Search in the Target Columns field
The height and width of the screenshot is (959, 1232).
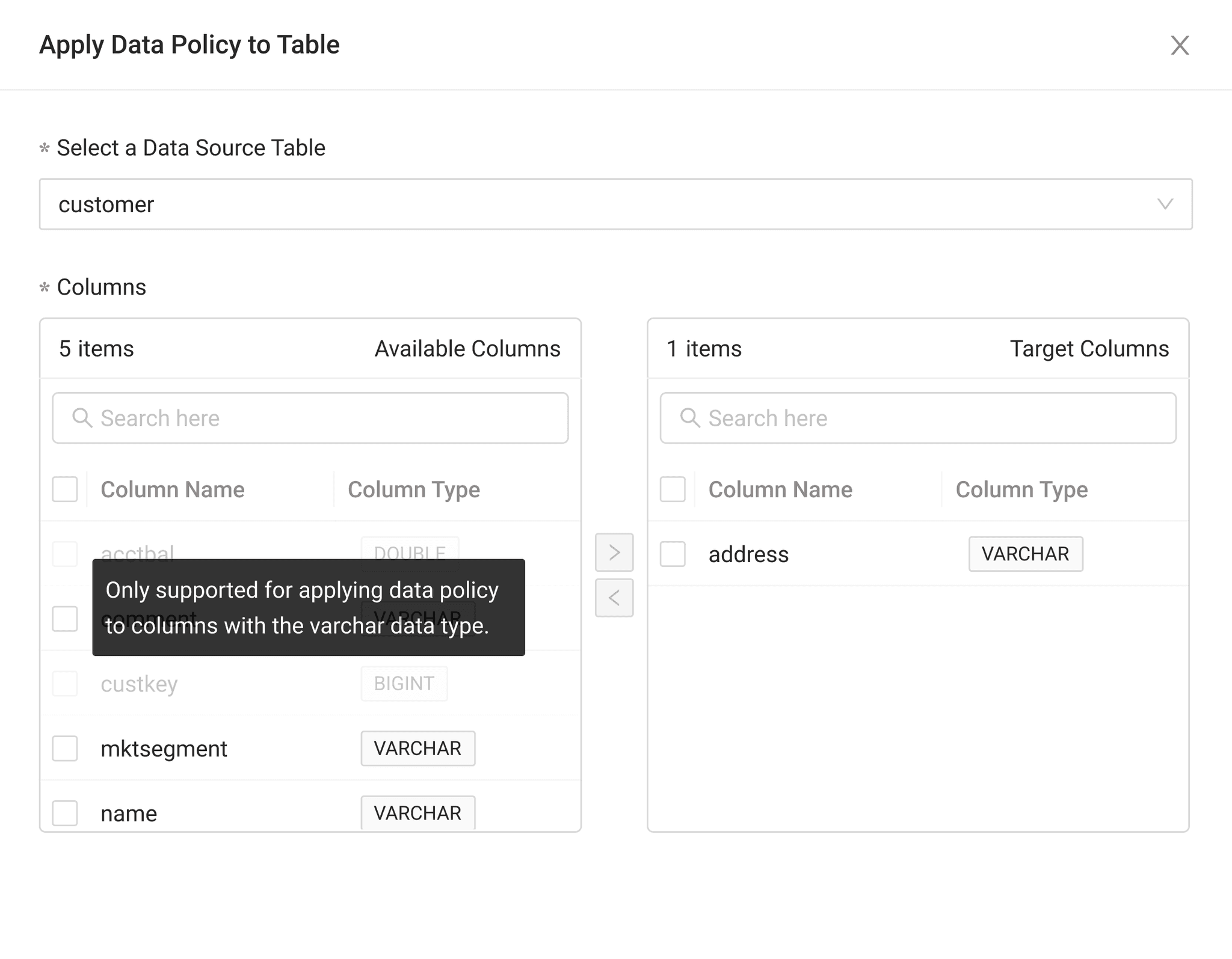(x=938, y=418)
